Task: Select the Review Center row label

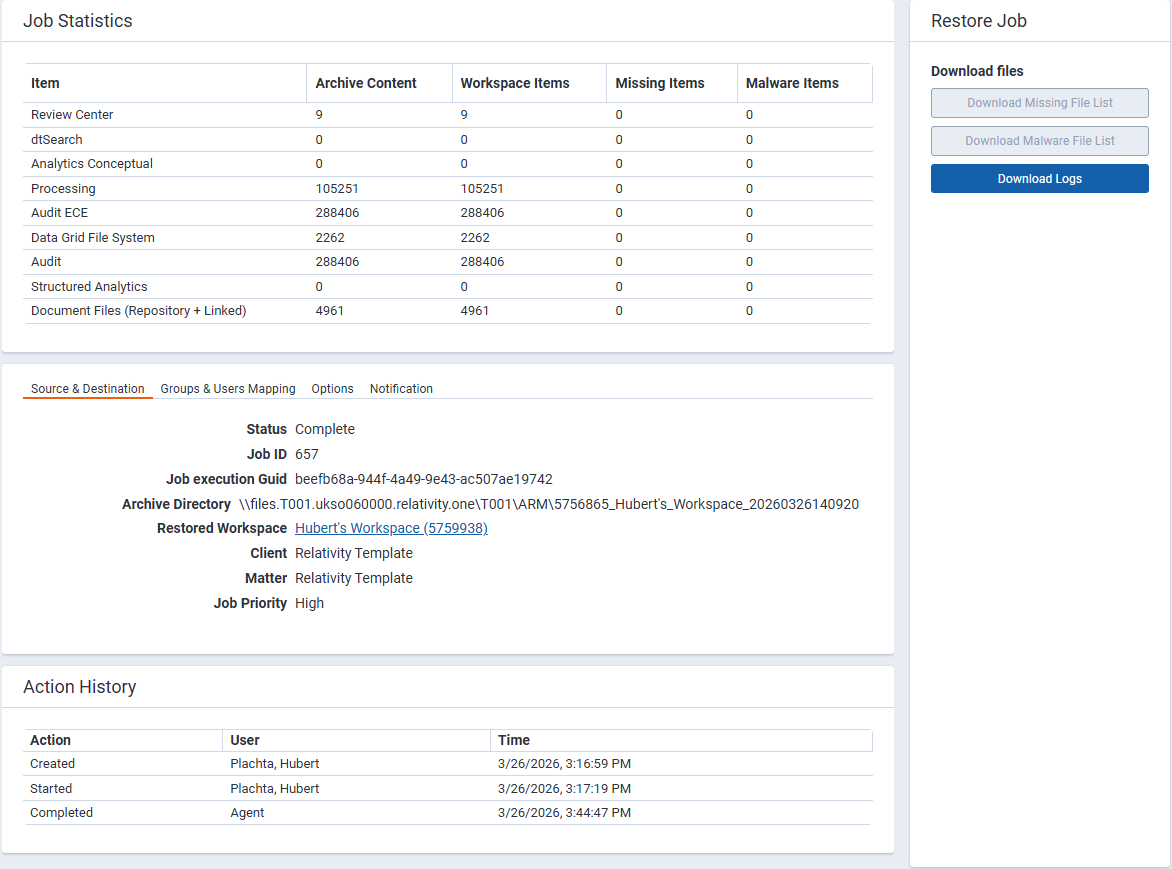Action: pos(72,114)
